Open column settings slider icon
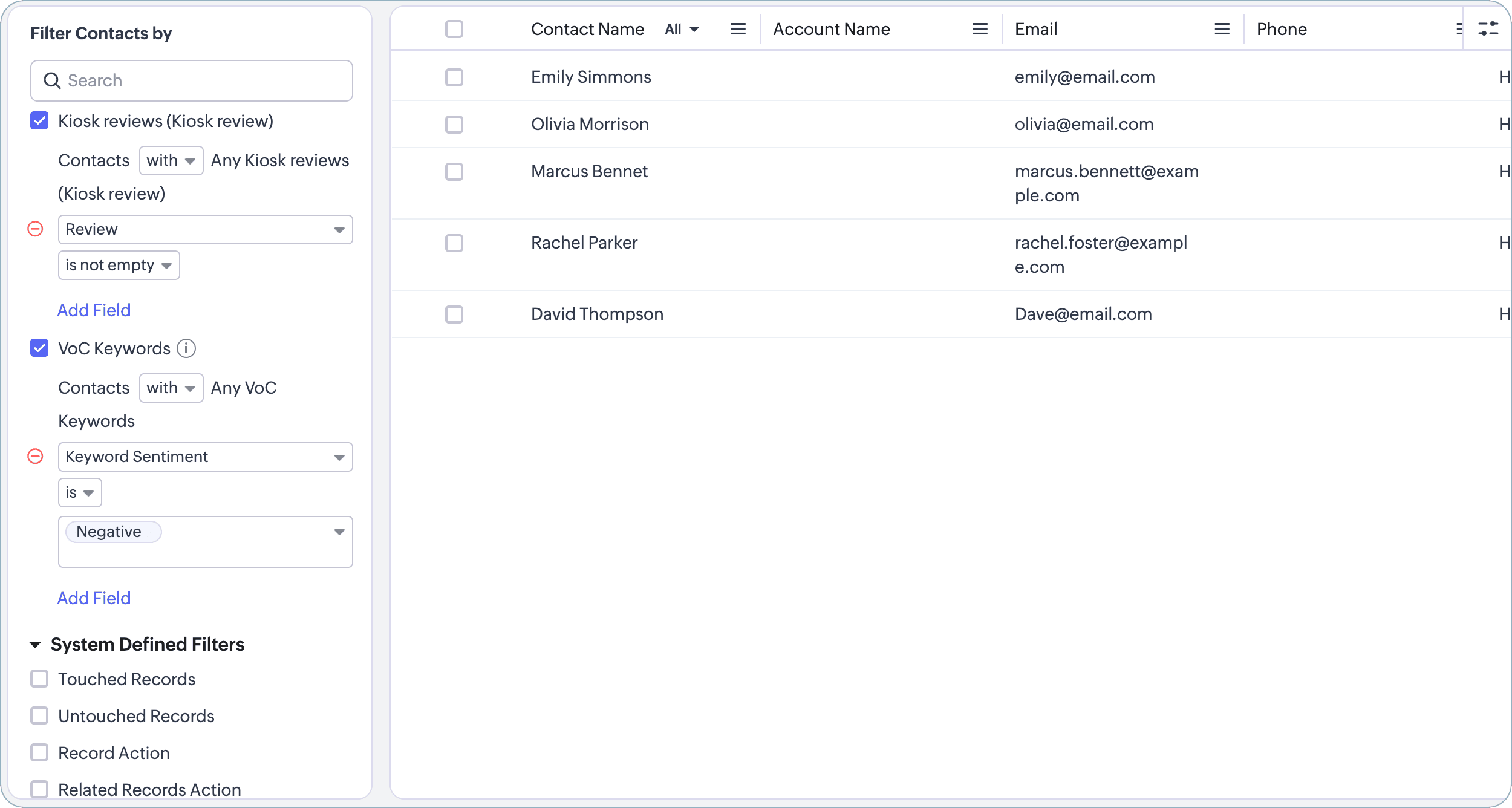The height and width of the screenshot is (808, 1512). click(1488, 28)
